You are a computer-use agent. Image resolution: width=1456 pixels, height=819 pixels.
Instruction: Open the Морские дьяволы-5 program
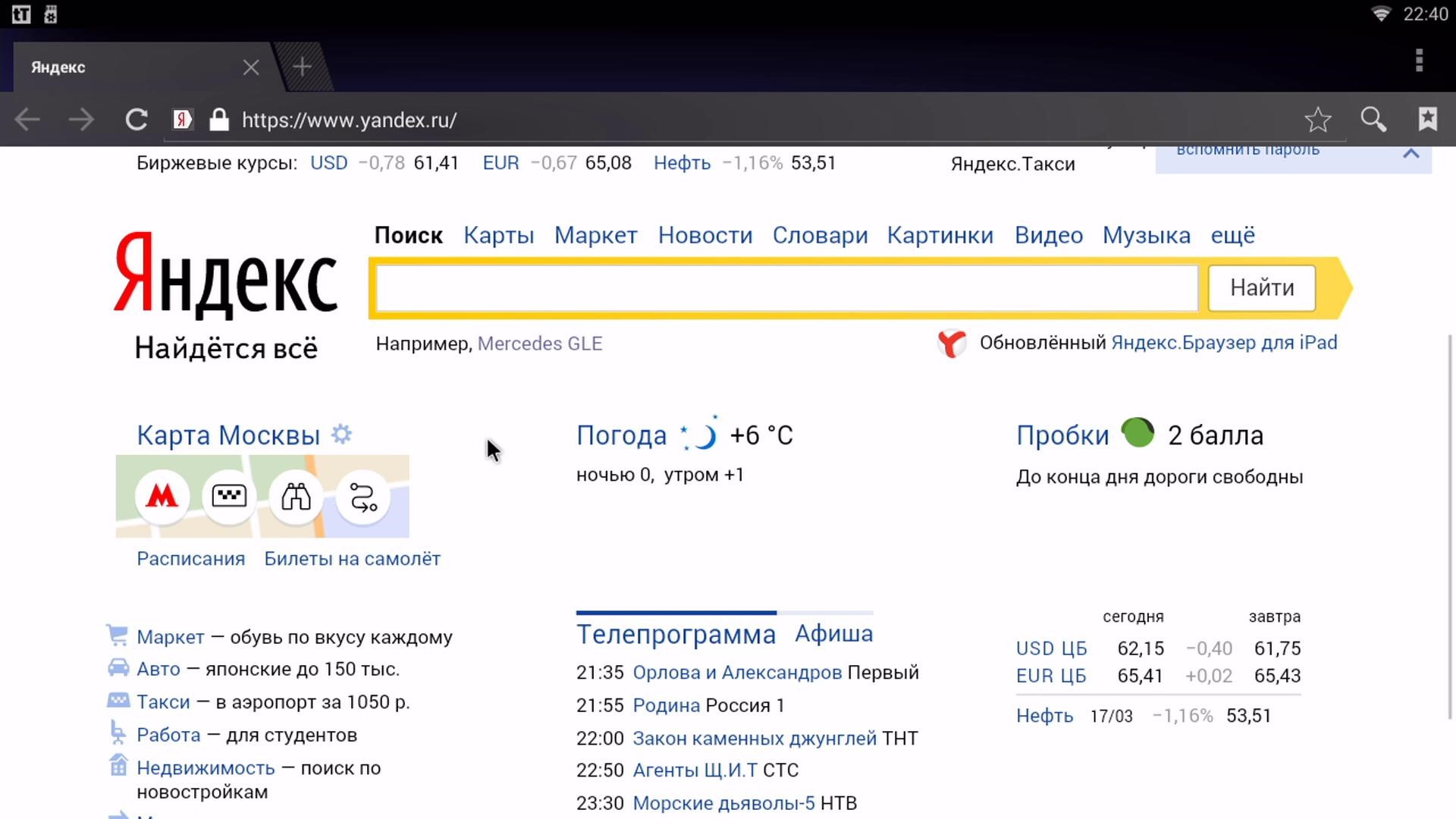pyautogui.click(x=724, y=803)
